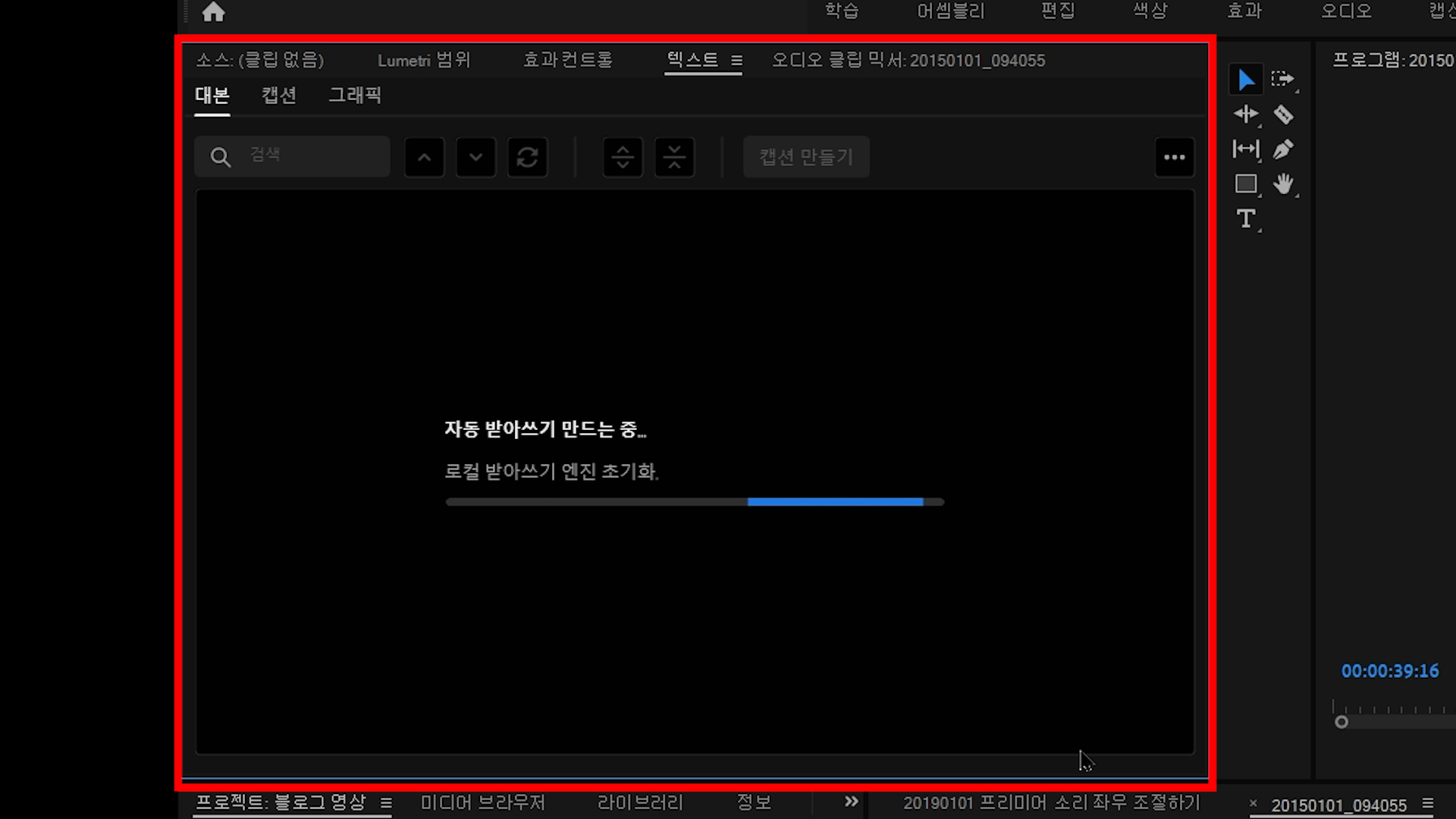Go to previous search result arrow
Viewport: 1456px width, 819px height.
coord(424,158)
